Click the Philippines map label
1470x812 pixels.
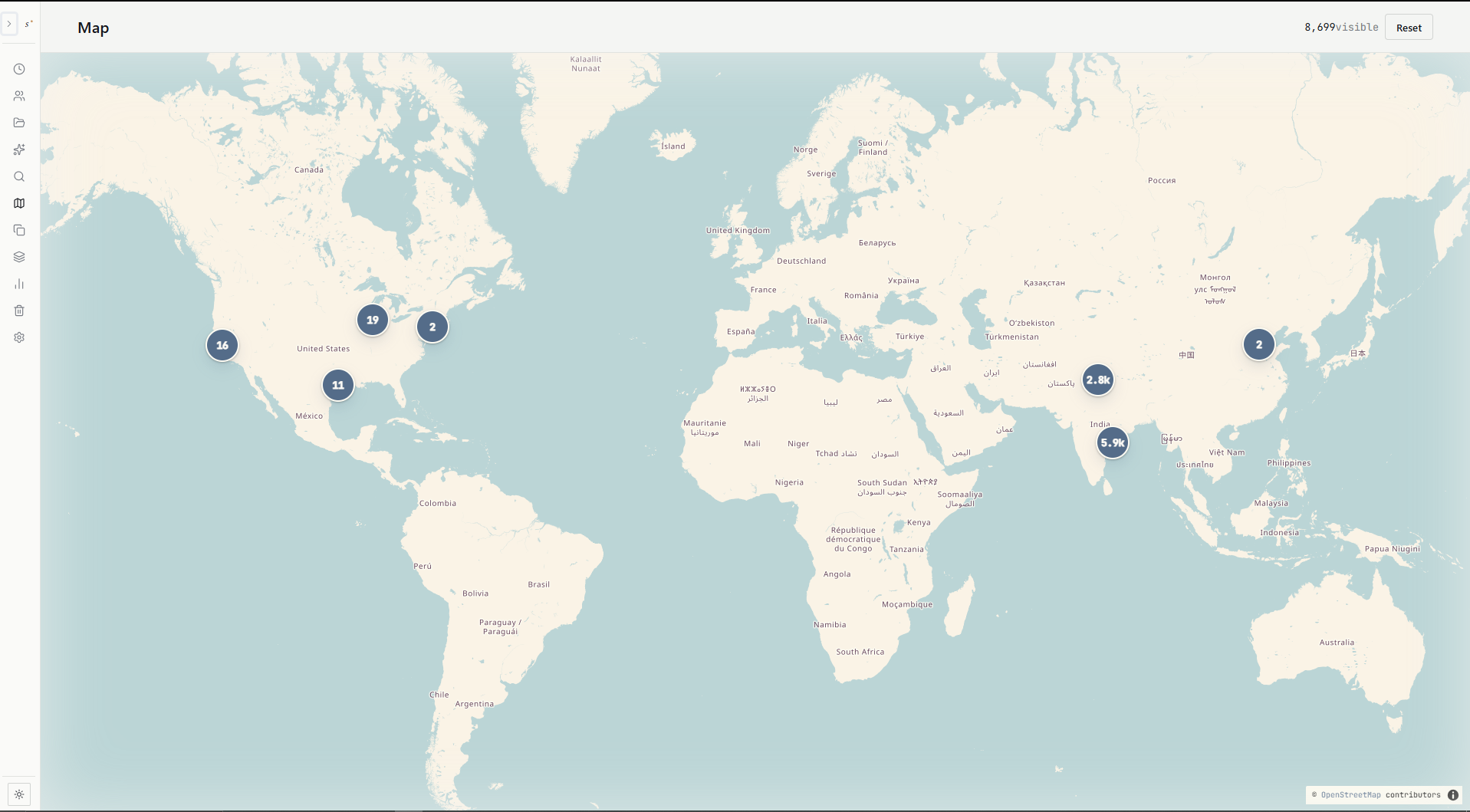1289,463
